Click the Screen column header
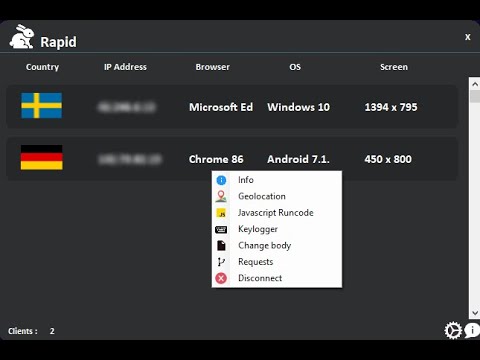 click(394, 67)
